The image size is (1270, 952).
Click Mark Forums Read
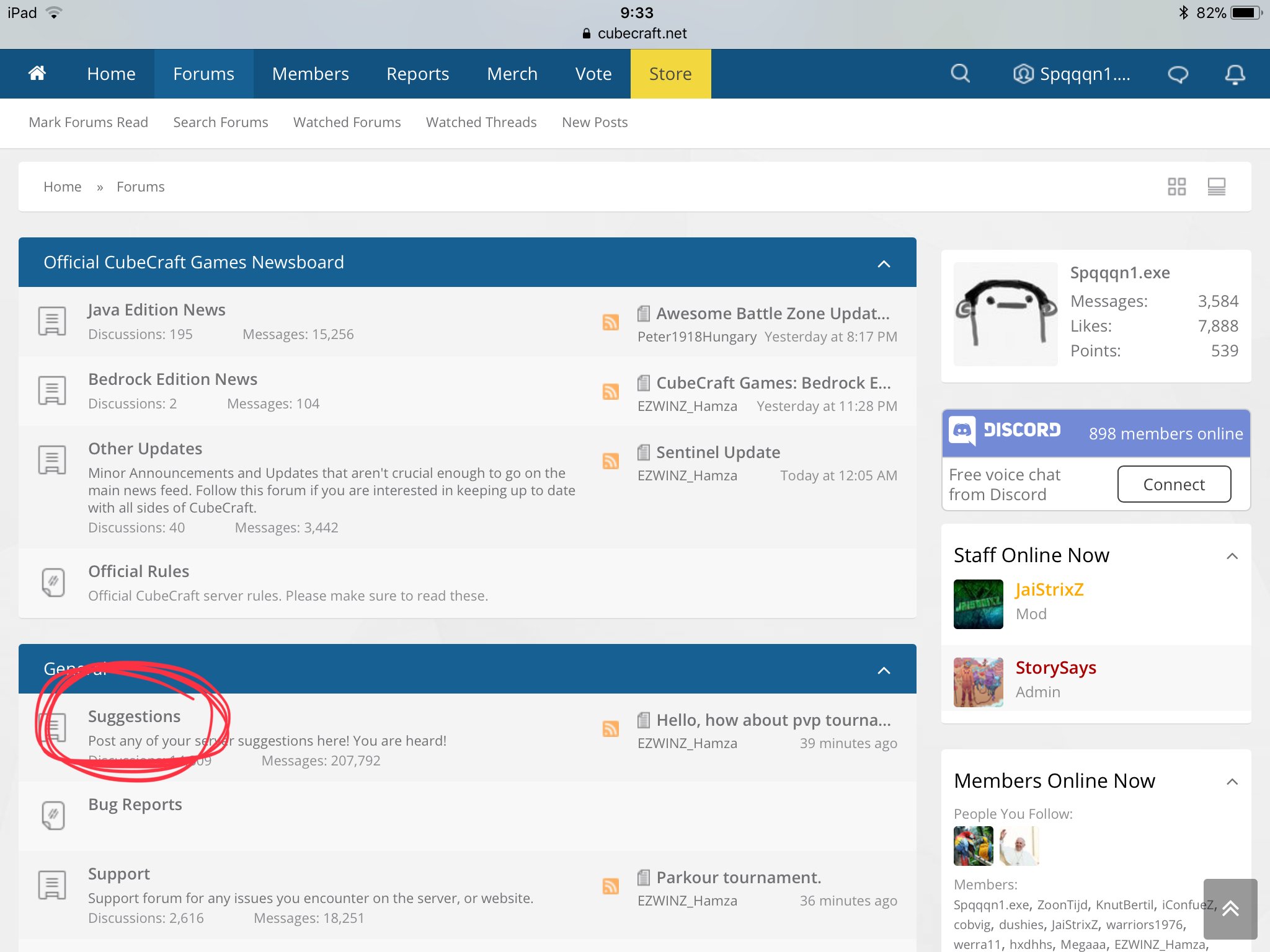88,122
